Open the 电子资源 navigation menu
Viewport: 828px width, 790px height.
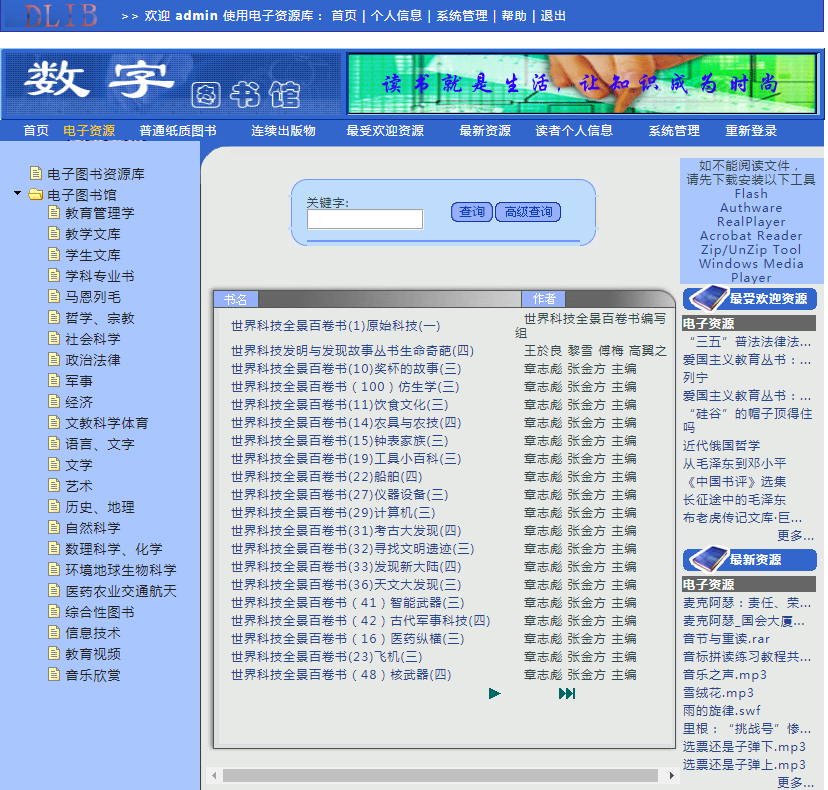(x=89, y=131)
